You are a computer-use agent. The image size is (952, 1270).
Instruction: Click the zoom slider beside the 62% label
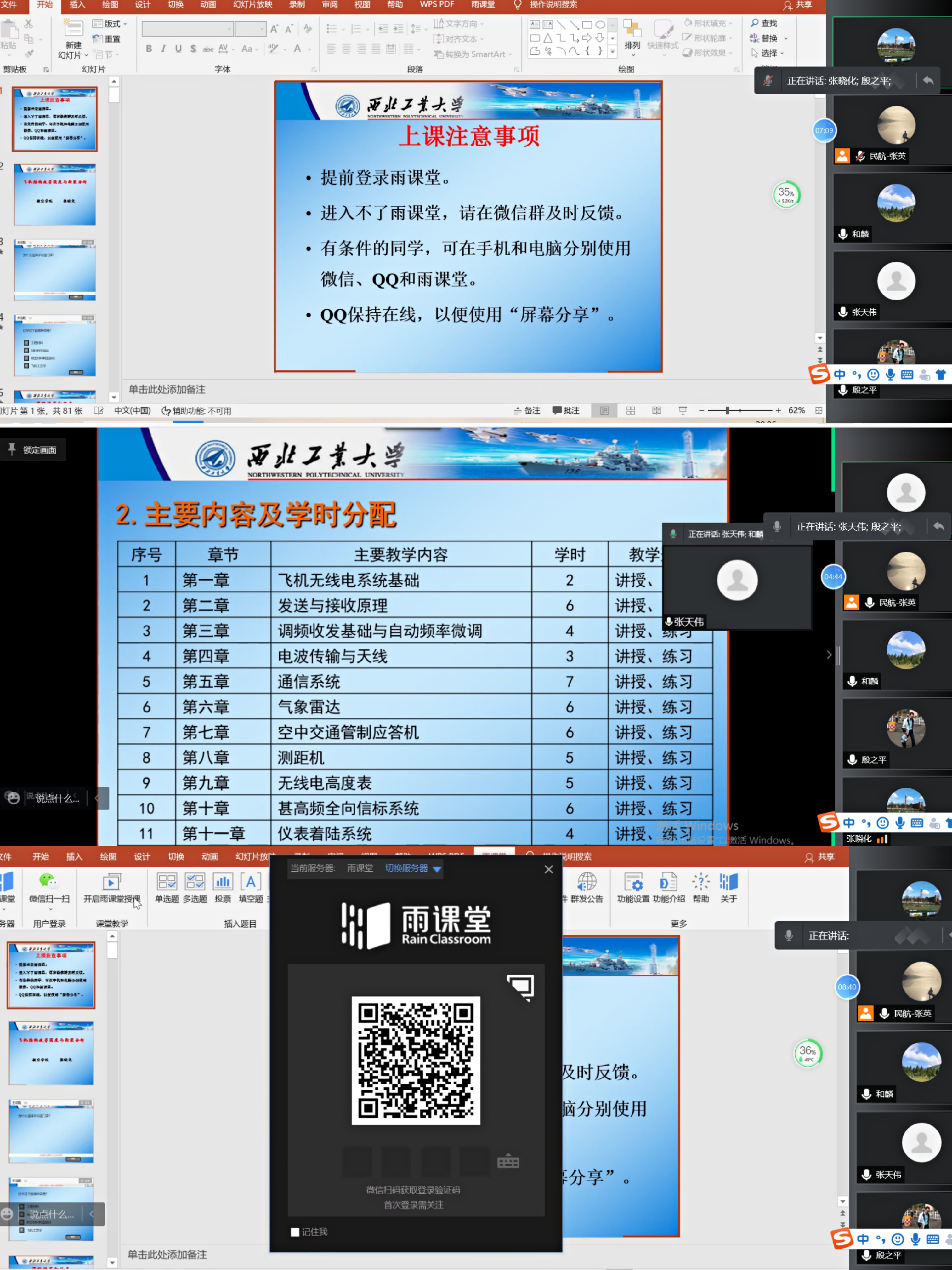727,410
